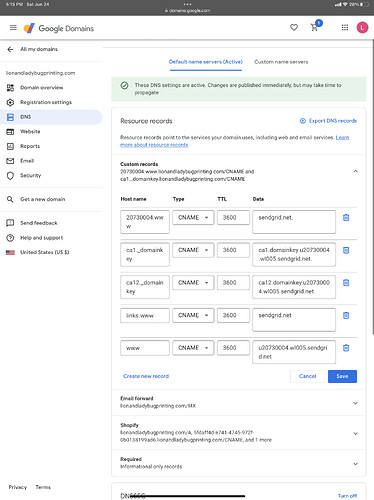The width and height of the screenshot is (374, 500).
Task: Open favorites heart icon
Action: pyautogui.click(x=294, y=28)
